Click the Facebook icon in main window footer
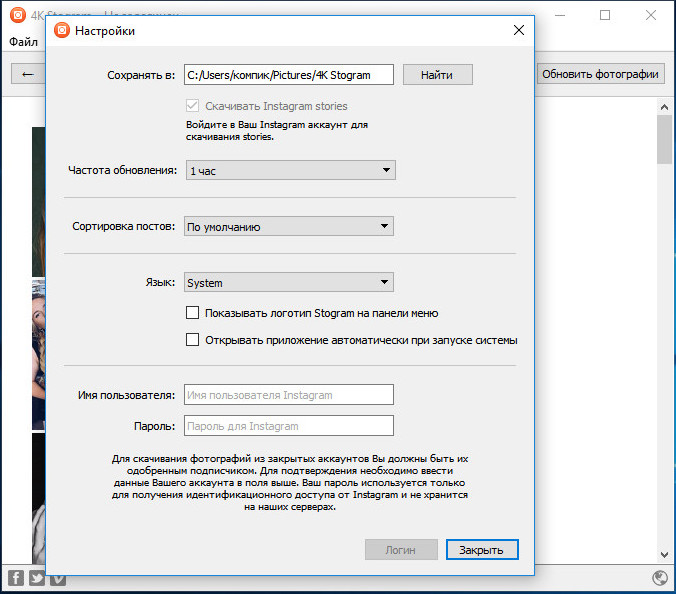The height and width of the screenshot is (594, 676). coord(16,578)
